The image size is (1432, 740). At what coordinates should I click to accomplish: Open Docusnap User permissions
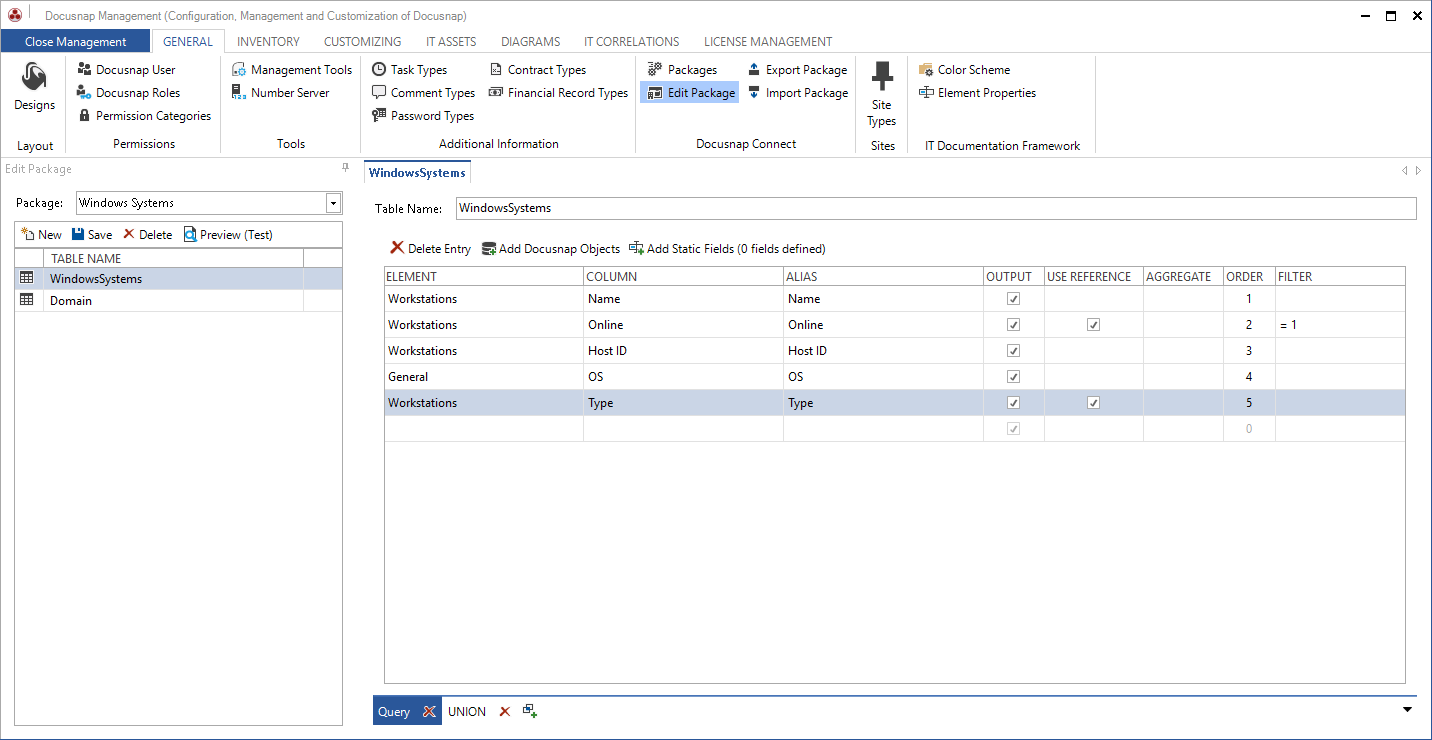pyautogui.click(x=126, y=70)
